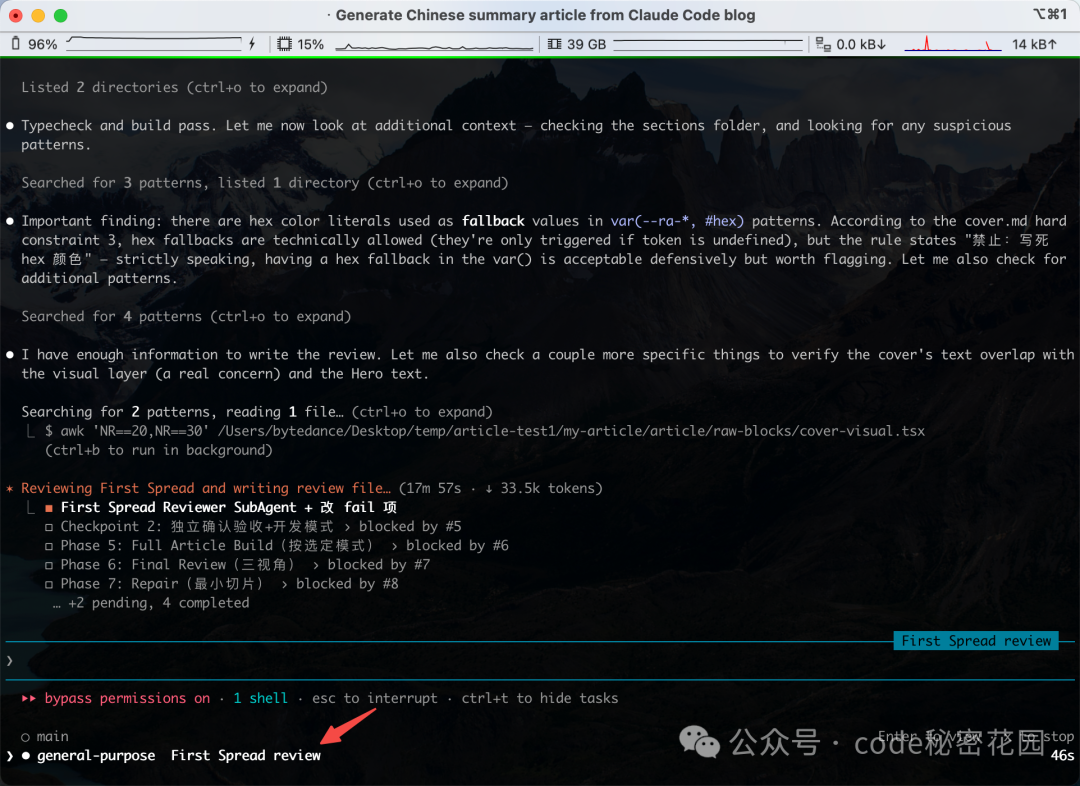1080x786 pixels.
Task: Click the 46s timer text
Action: [1062, 756]
